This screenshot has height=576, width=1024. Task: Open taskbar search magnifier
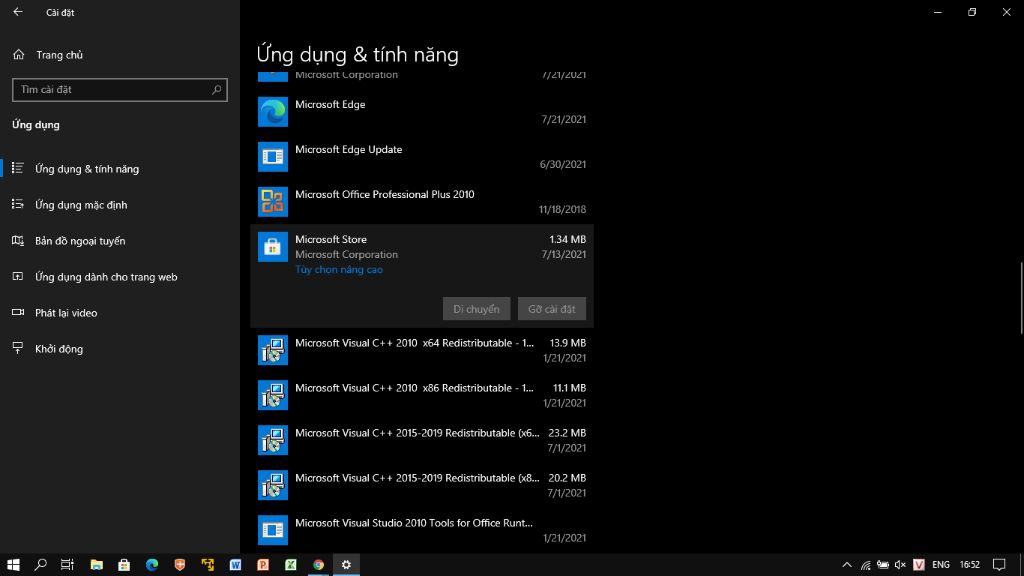point(40,564)
